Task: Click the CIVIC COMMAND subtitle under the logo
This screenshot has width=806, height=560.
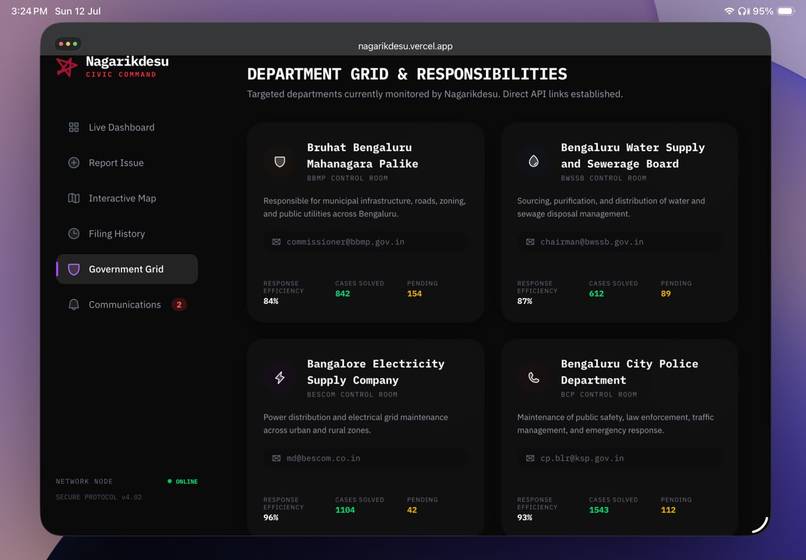Action: 121,75
